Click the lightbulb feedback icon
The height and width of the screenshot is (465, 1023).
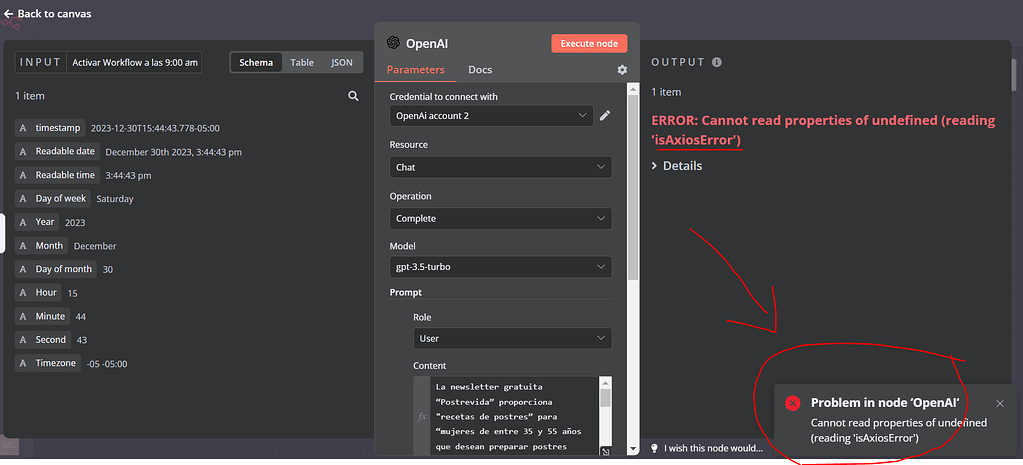click(654, 448)
